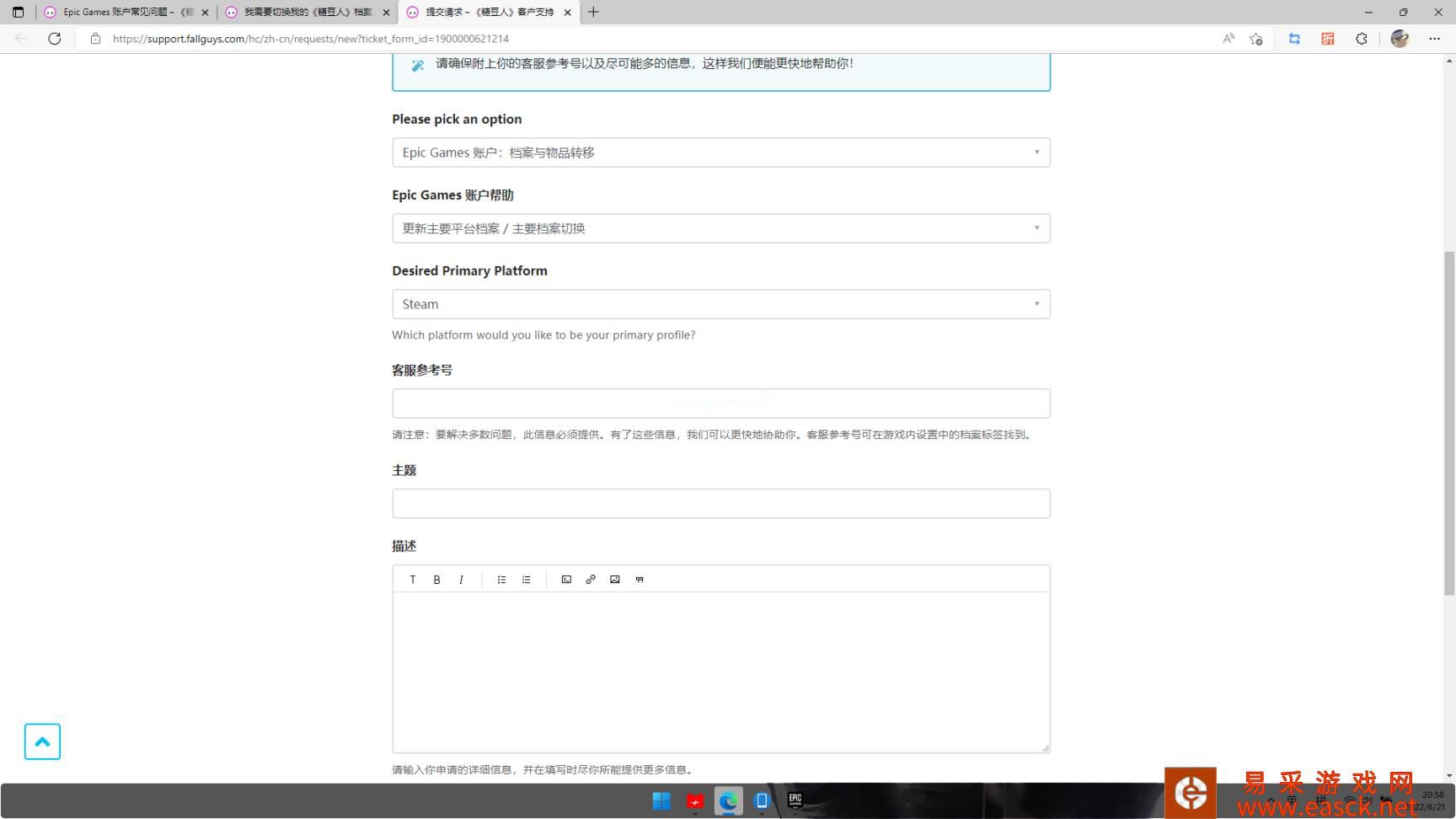Switch to the 我需要切换我的《糖豆人》档案 tab

pos(308,12)
